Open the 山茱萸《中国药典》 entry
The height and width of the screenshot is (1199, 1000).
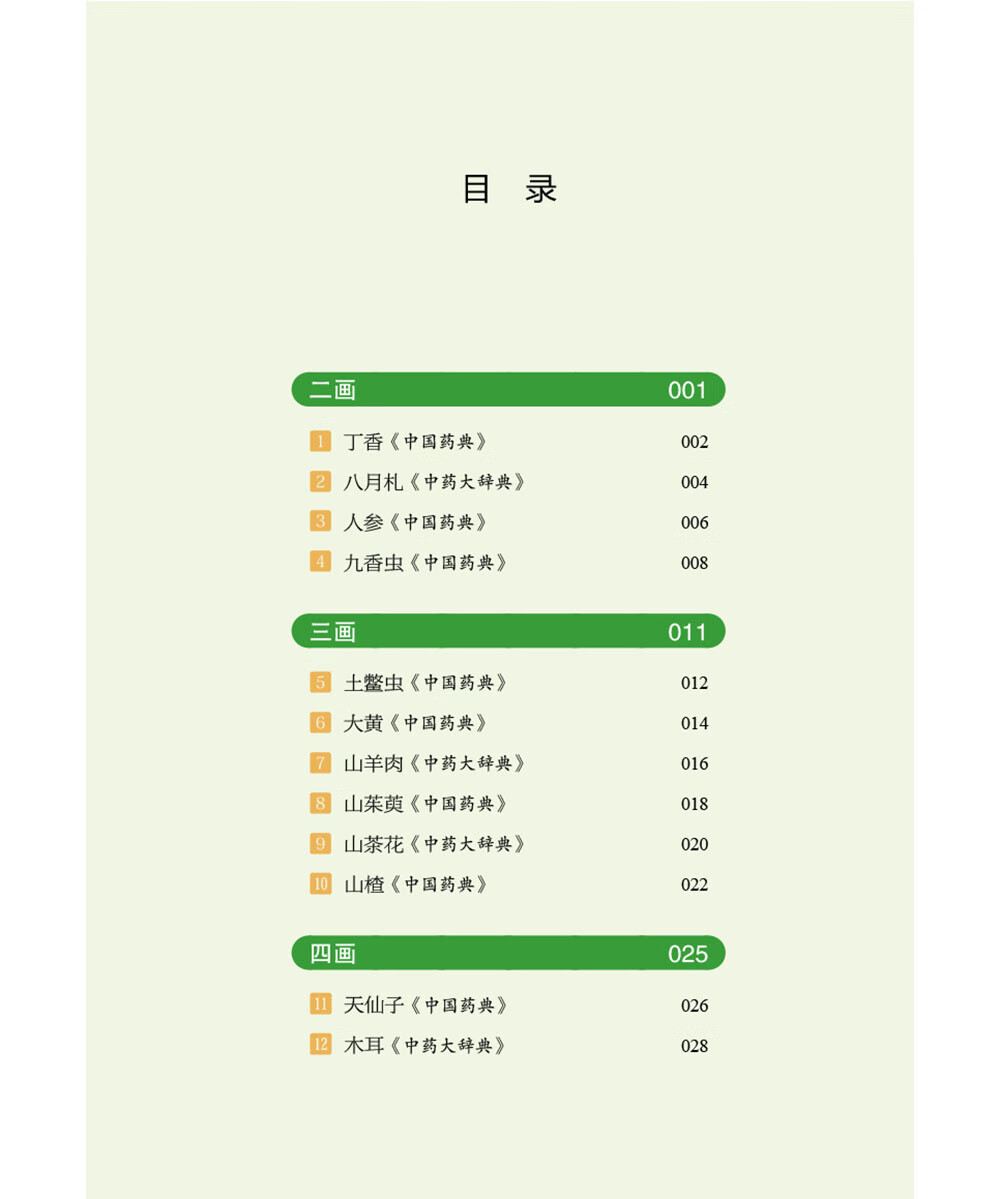pyautogui.click(x=425, y=804)
